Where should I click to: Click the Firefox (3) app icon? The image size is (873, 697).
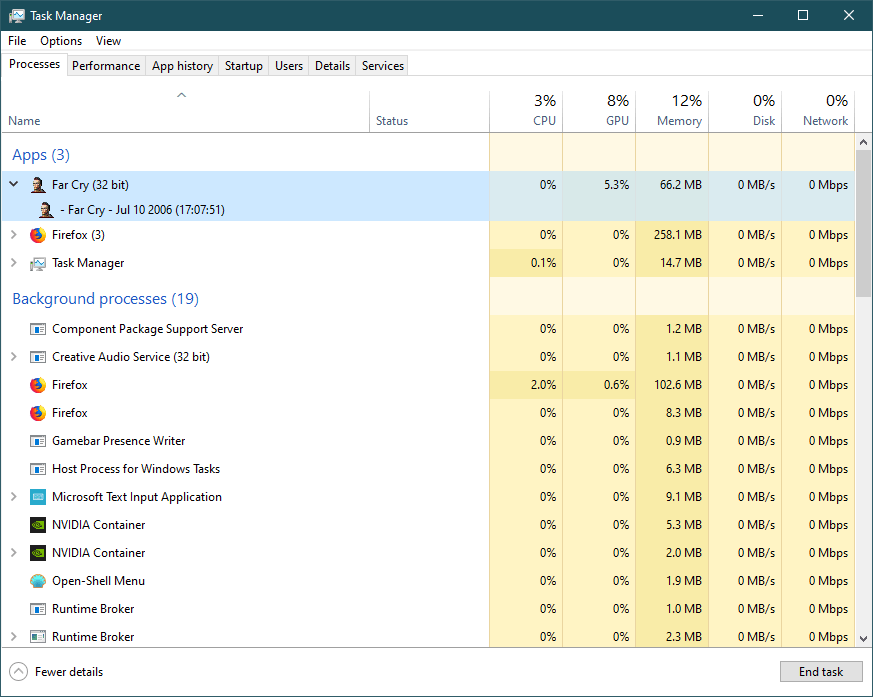point(38,235)
